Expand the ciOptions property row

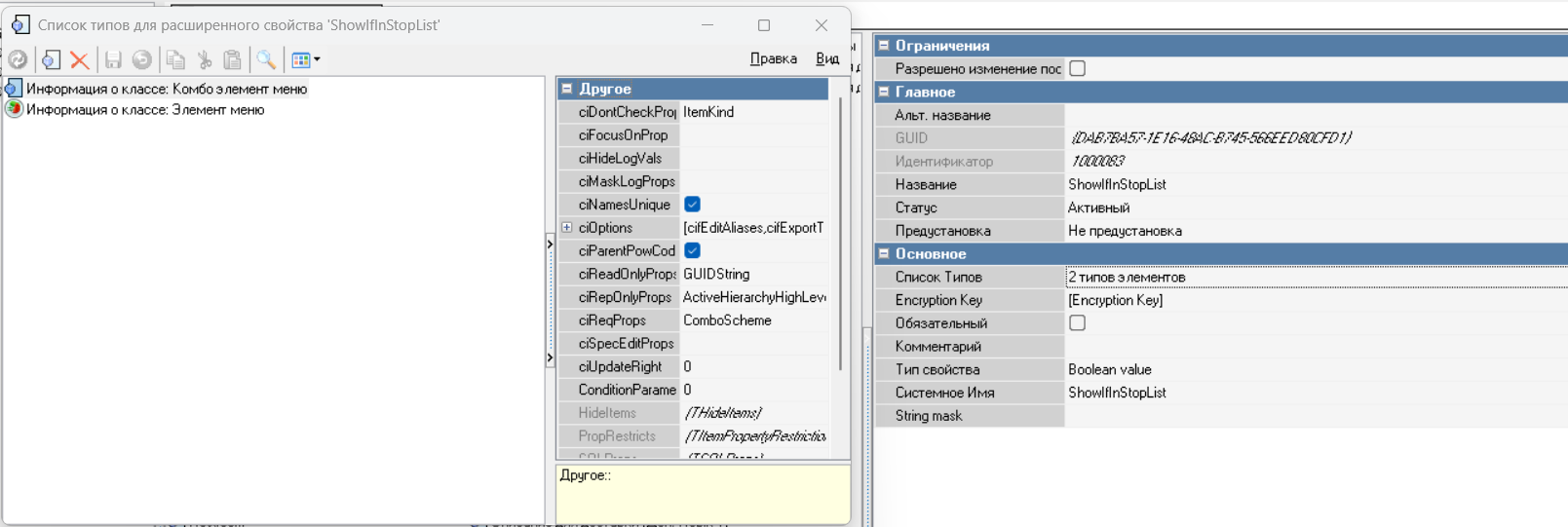click(567, 228)
